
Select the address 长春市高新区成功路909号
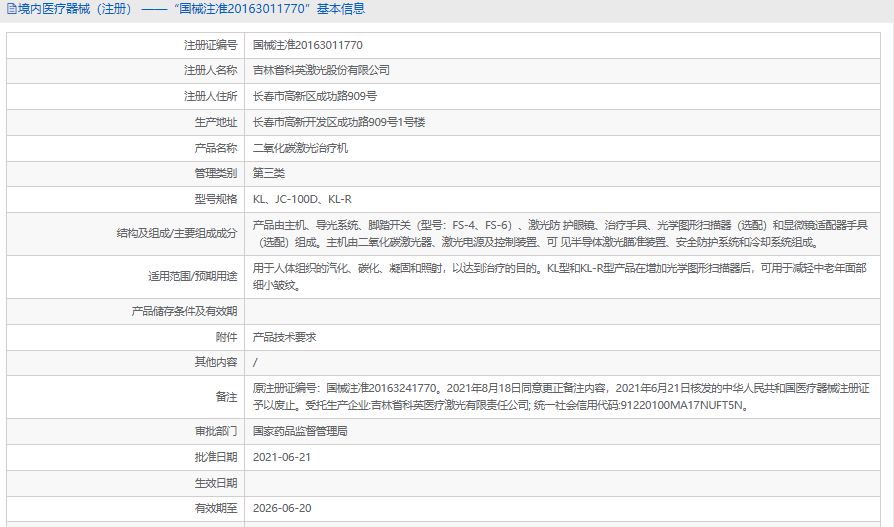point(315,96)
